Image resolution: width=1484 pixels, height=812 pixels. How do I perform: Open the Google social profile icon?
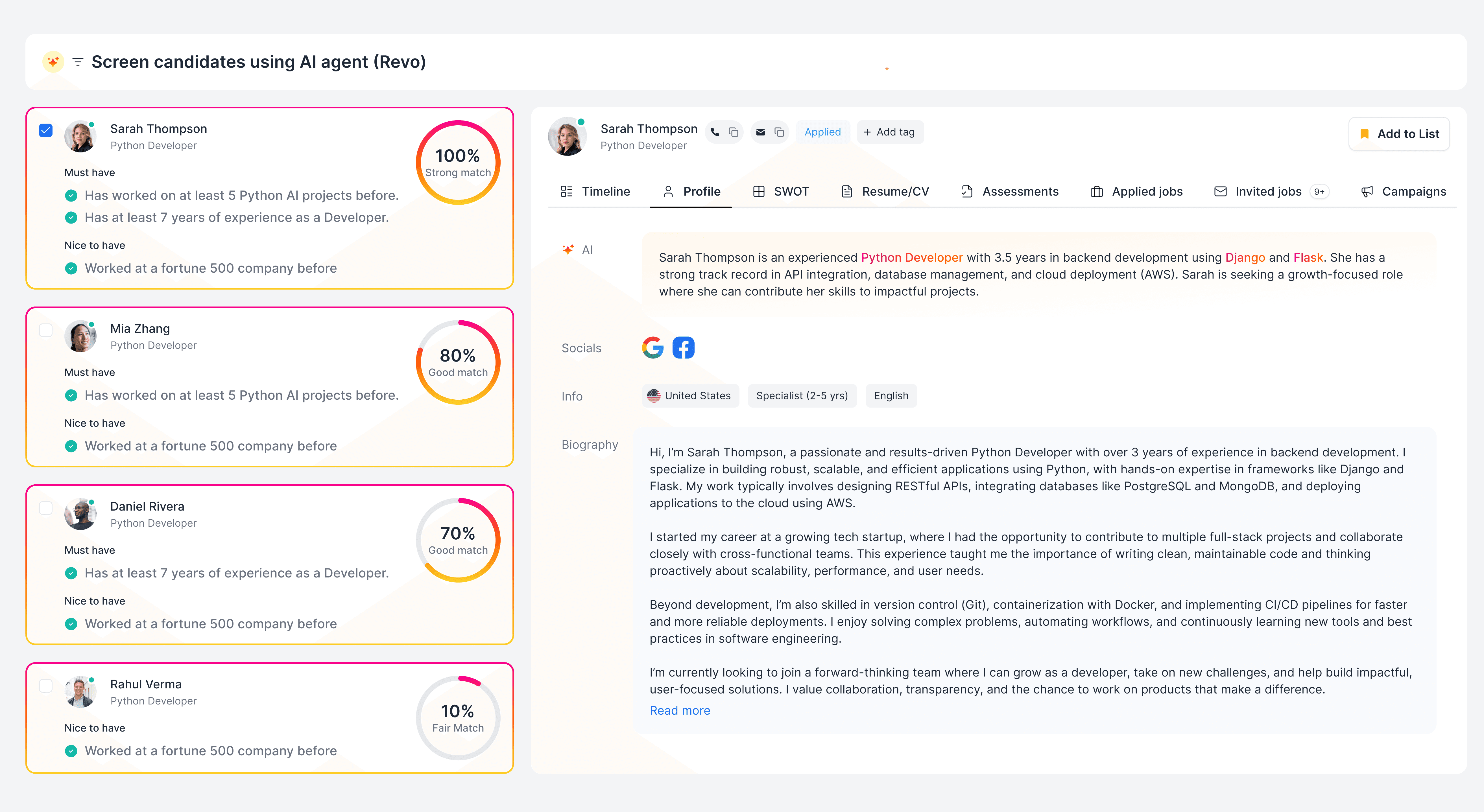click(x=653, y=348)
